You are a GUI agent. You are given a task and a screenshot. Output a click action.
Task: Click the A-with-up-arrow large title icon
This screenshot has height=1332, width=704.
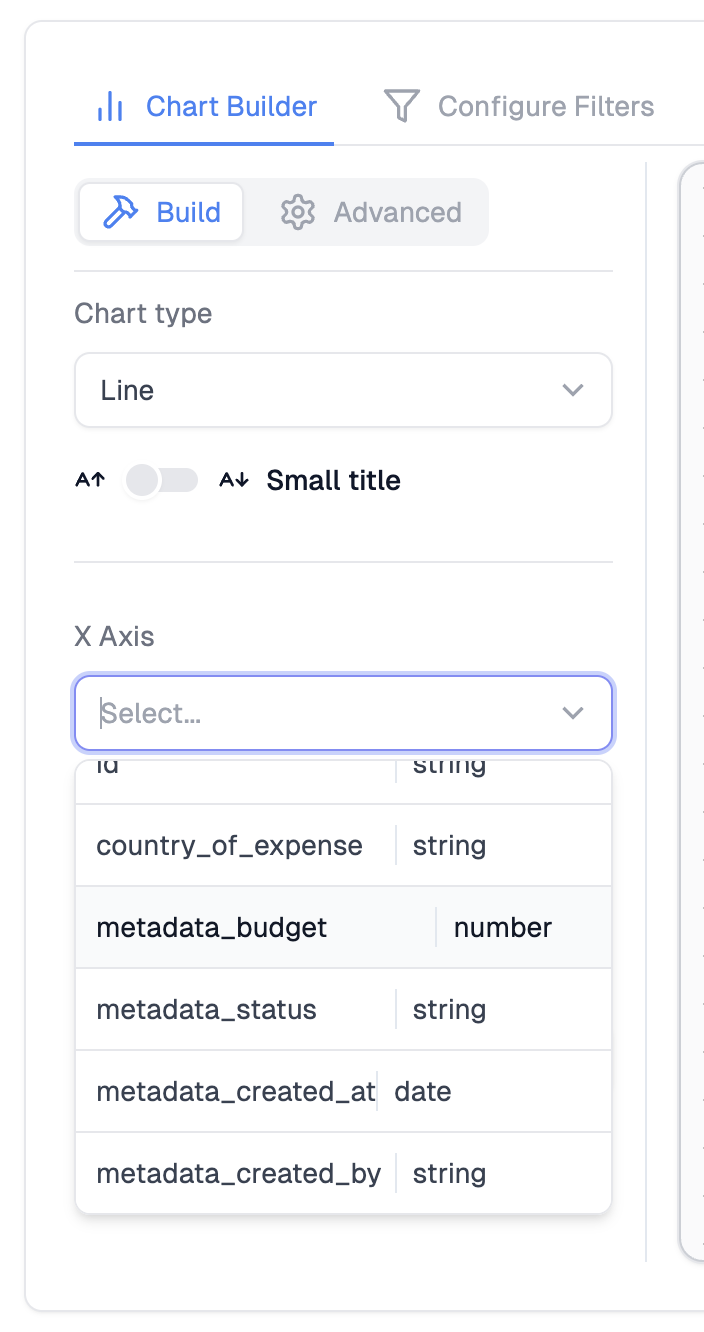[x=89, y=480]
